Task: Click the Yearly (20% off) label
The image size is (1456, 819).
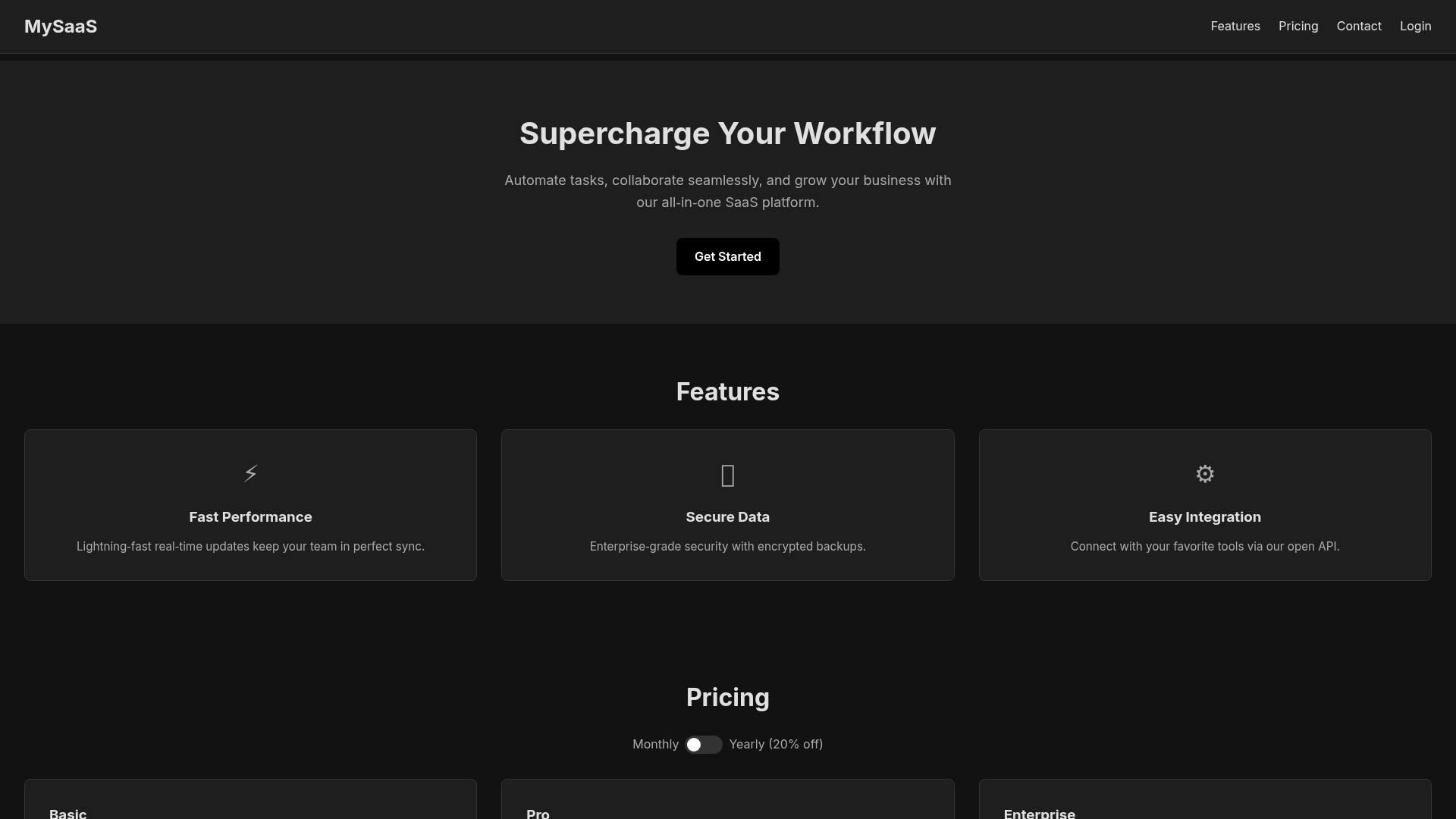Action: coord(776,745)
